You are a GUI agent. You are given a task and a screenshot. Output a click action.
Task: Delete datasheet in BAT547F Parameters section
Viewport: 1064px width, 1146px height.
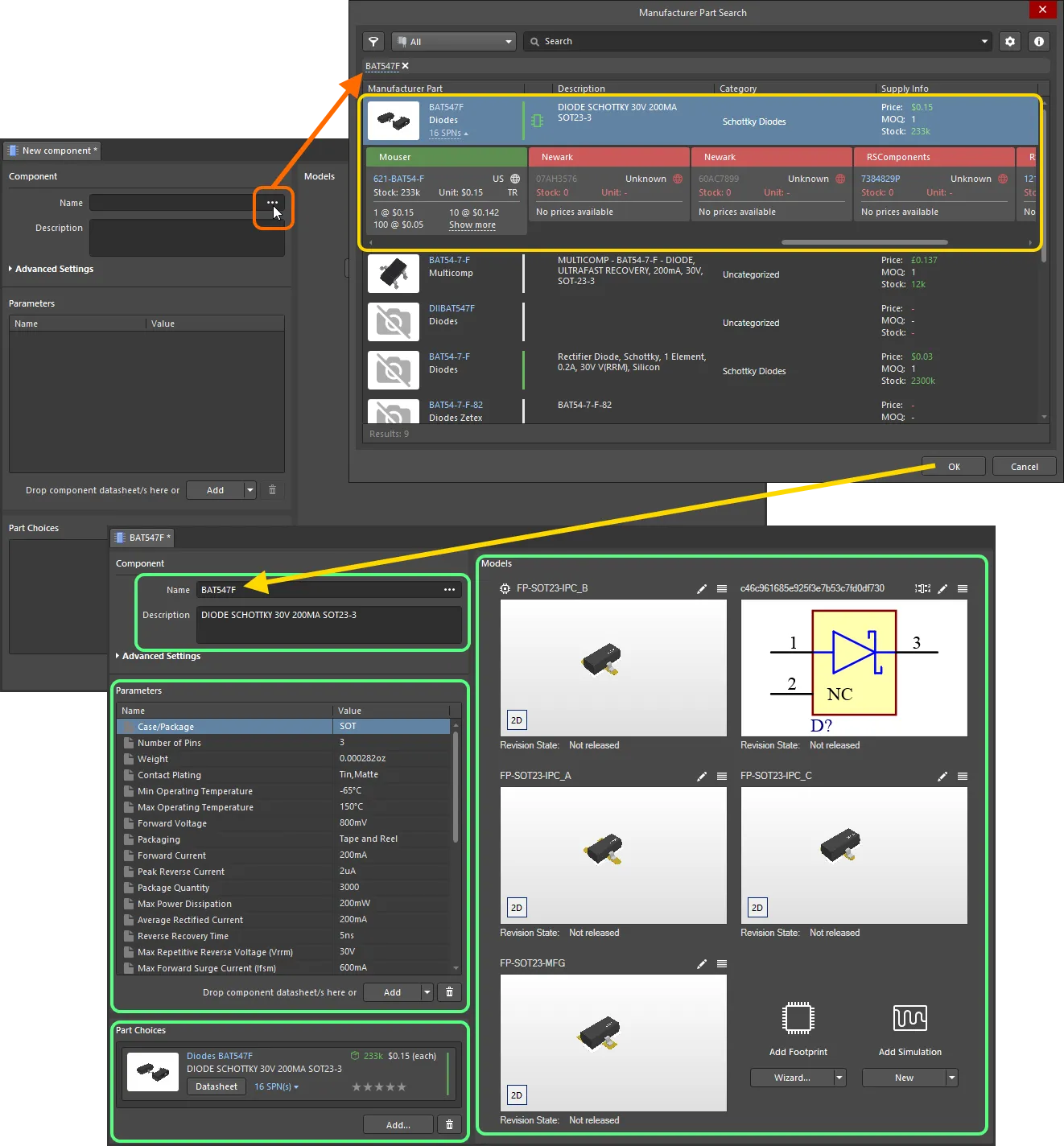(449, 992)
